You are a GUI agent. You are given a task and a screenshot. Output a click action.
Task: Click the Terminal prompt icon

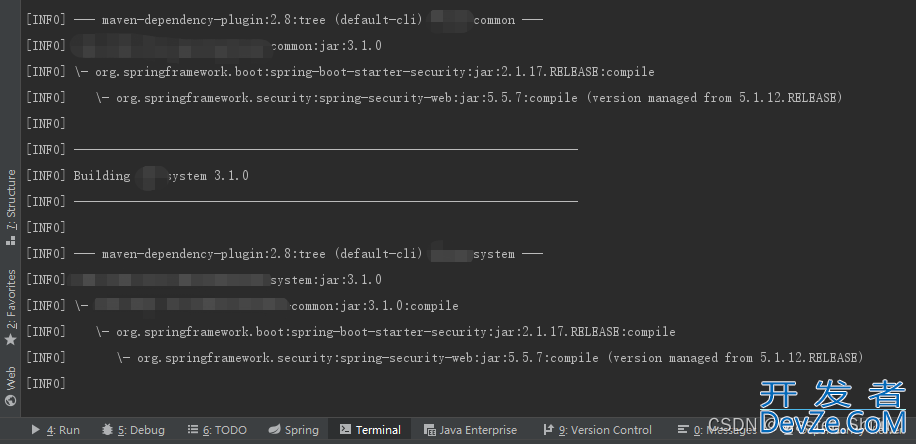point(346,430)
